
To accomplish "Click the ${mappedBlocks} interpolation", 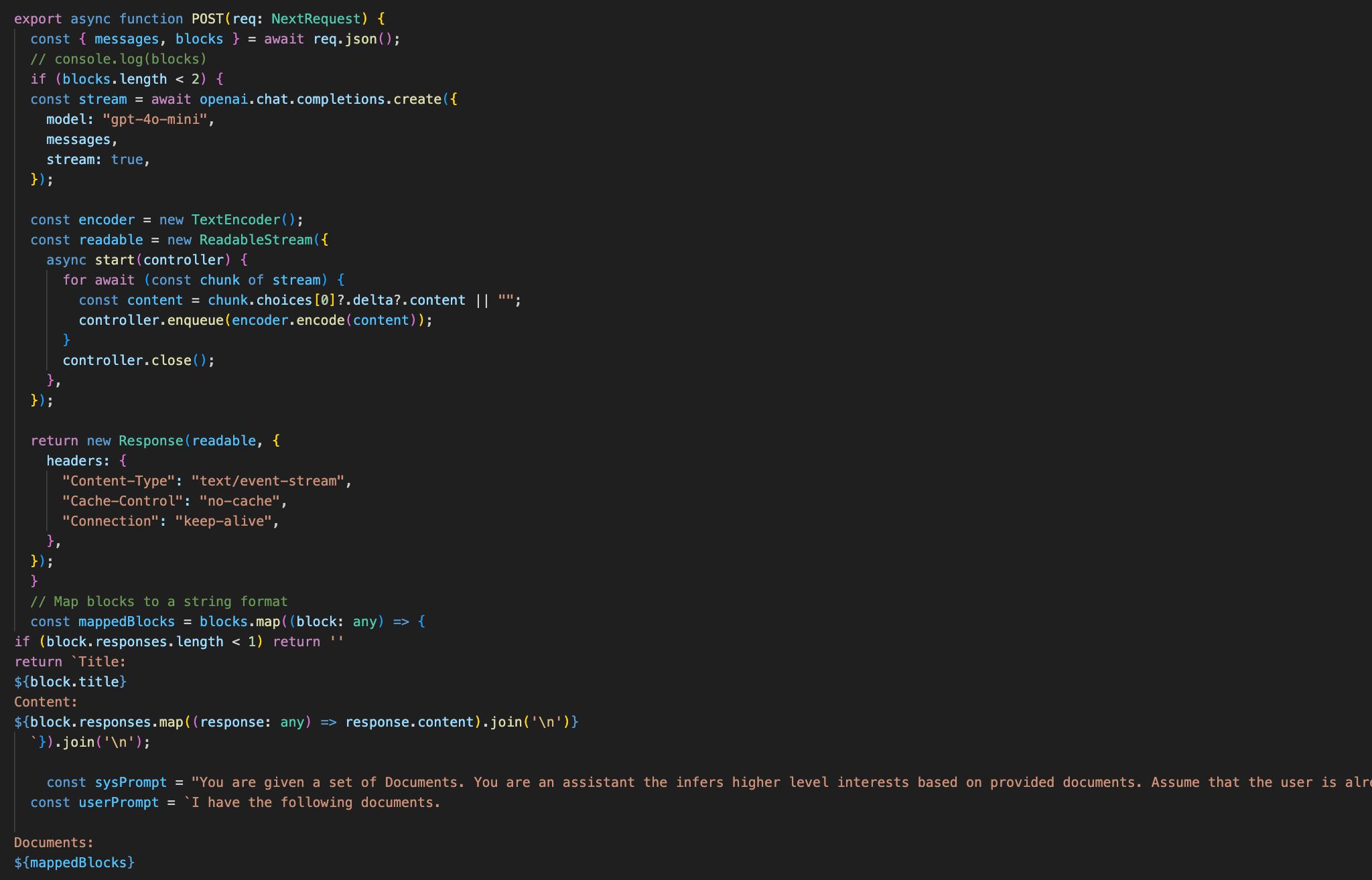I will point(74,863).
